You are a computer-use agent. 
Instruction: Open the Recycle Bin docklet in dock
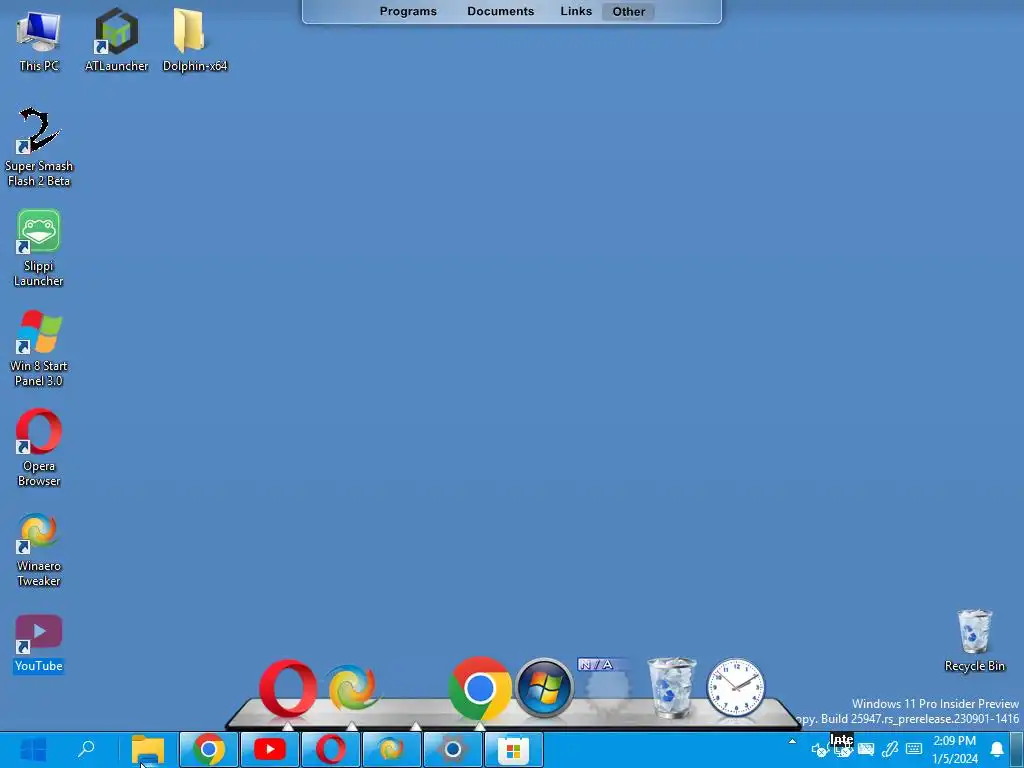672,687
